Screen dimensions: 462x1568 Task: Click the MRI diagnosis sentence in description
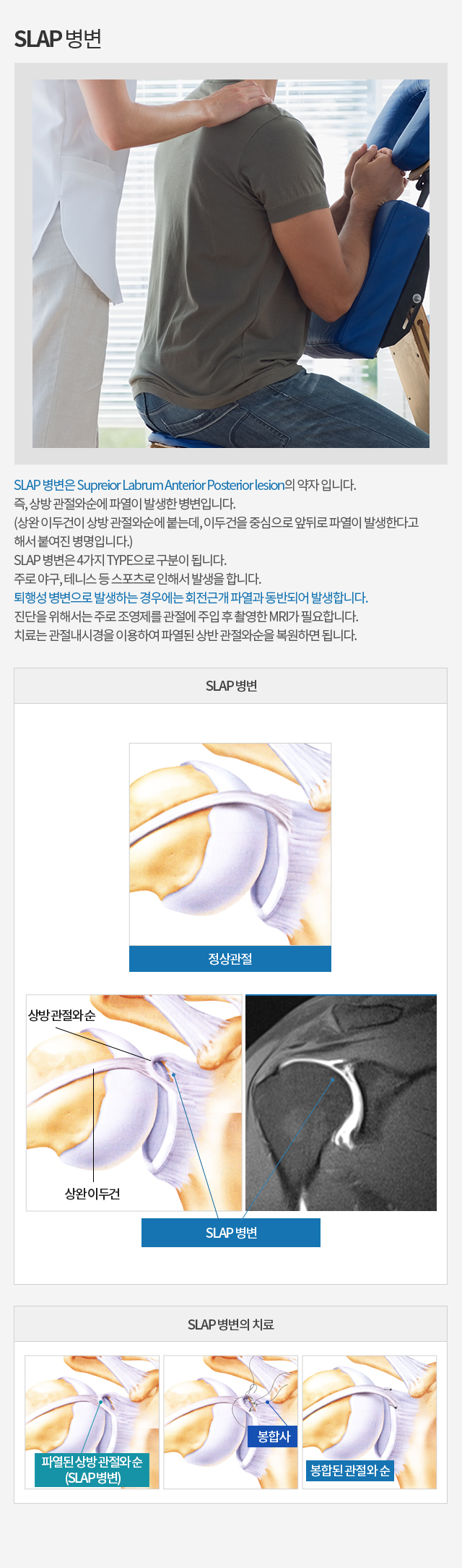(186, 616)
